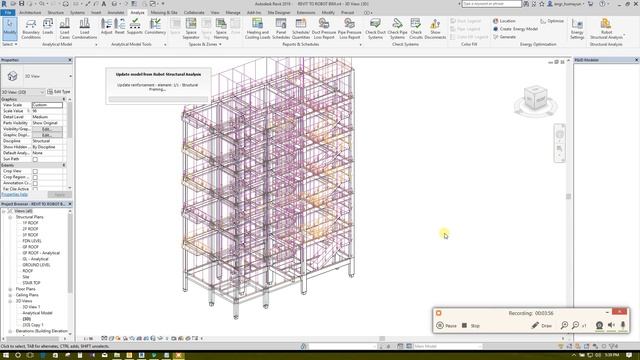The image size is (640, 360).
Task: Switch to the Architecture ribbon tab
Action: pyautogui.click(x=30, y=13)
